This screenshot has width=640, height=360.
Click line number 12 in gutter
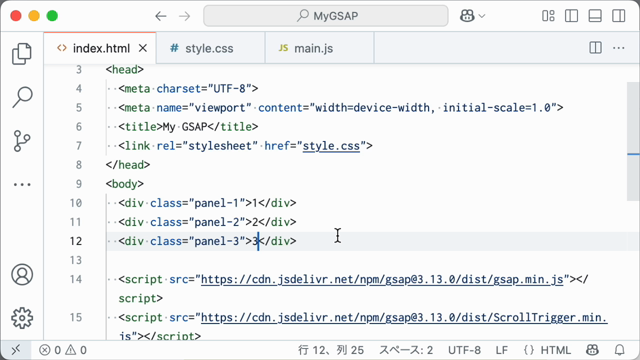click(x=76, y=241)
